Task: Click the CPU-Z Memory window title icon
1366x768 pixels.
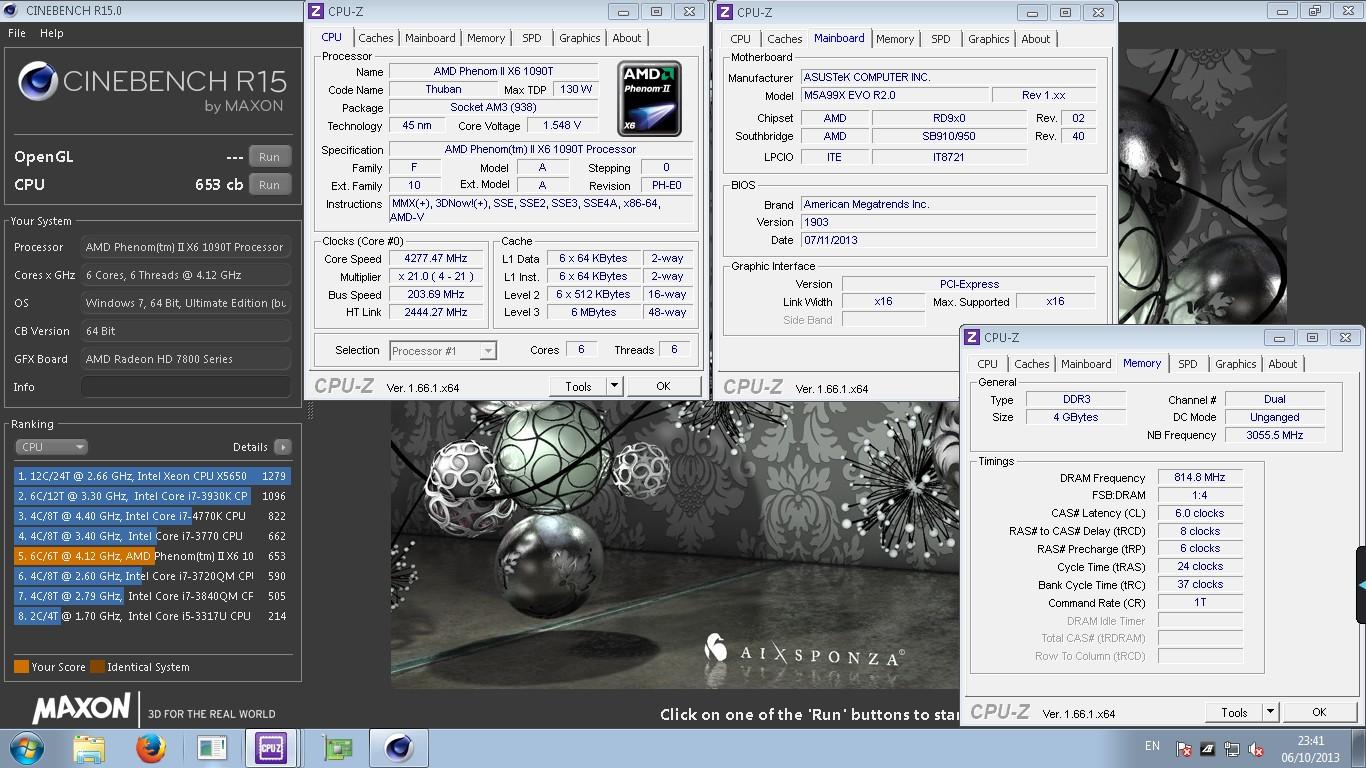Action: [972, 338]
